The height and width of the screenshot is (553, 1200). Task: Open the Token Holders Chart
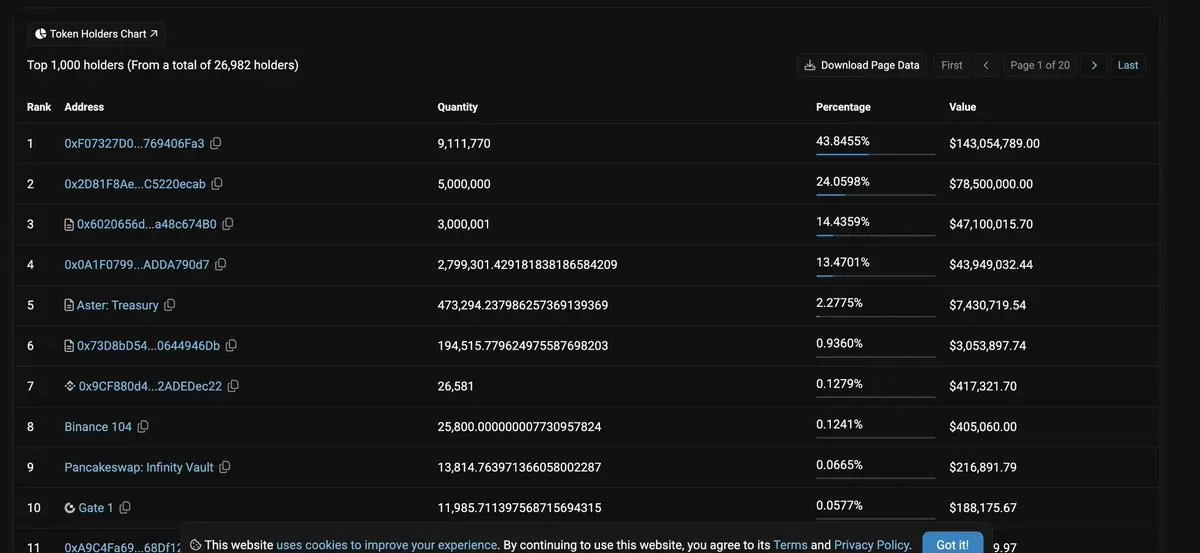click(96, 34)
